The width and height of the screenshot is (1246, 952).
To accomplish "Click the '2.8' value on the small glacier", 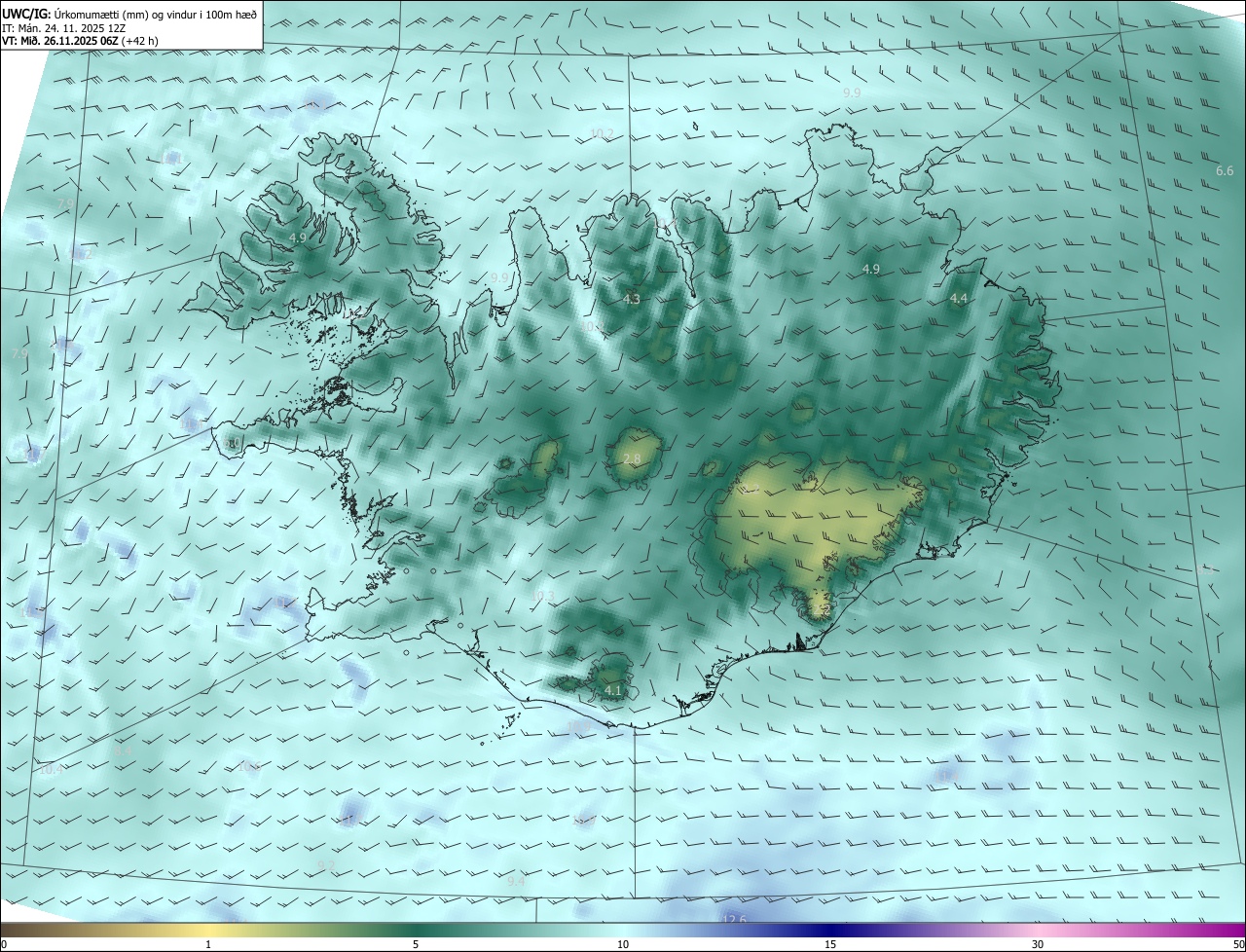I will coord(632,459).
